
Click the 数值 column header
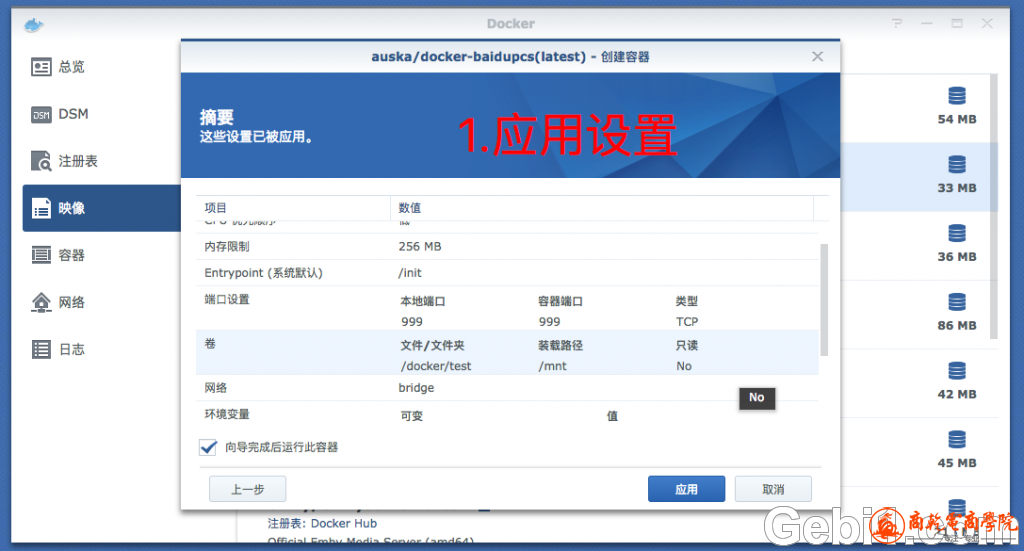click(x=601, y=208)
